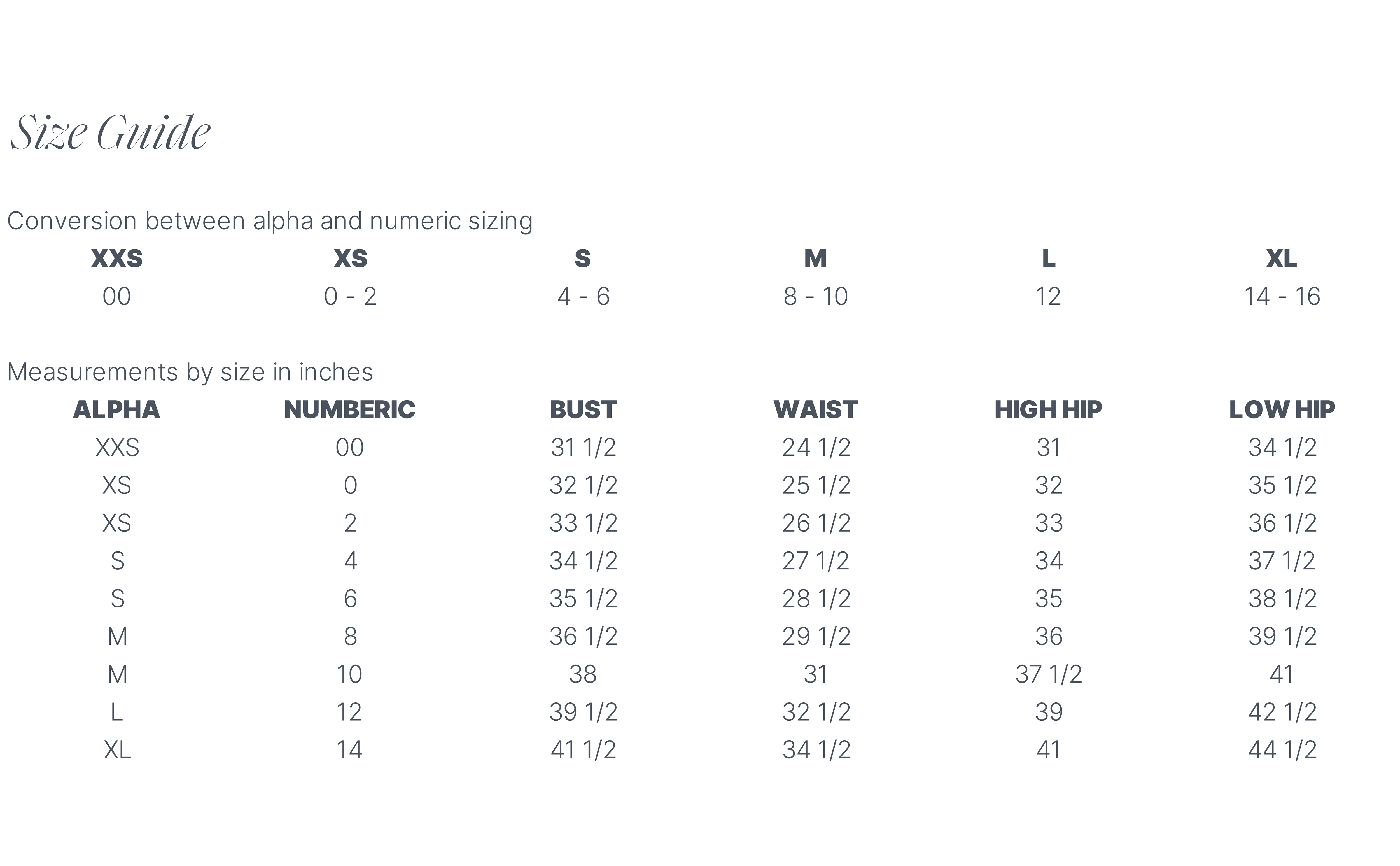Click the LOW HIP column header
1400x866 pixels.
click(1282, 409)
